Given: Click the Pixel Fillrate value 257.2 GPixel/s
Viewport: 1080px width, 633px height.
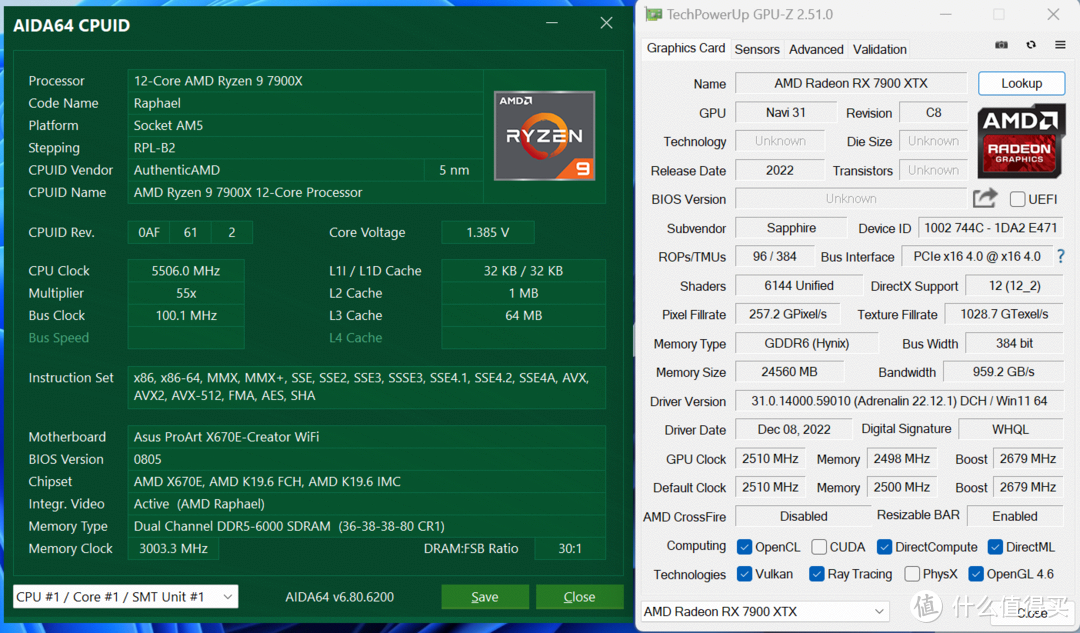Looking at the screenshot, I should click(x=788, y=314).
